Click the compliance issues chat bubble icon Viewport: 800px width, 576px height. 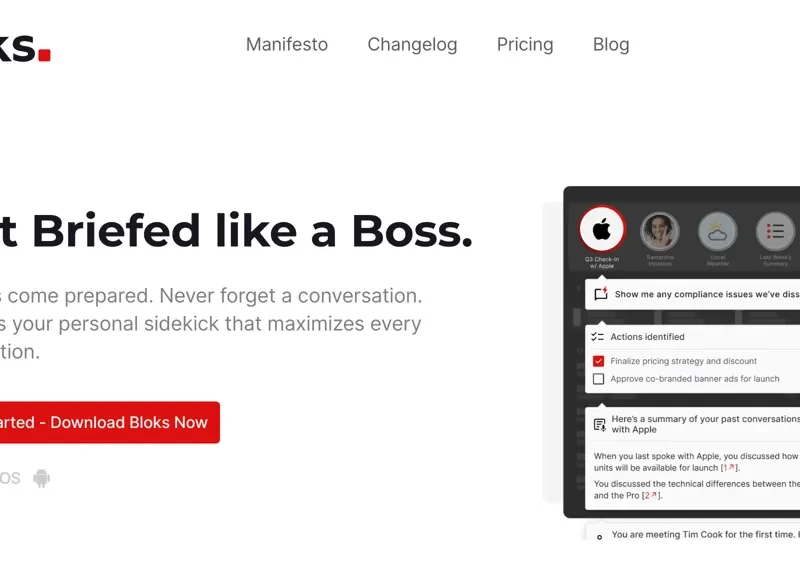[600, 294]
